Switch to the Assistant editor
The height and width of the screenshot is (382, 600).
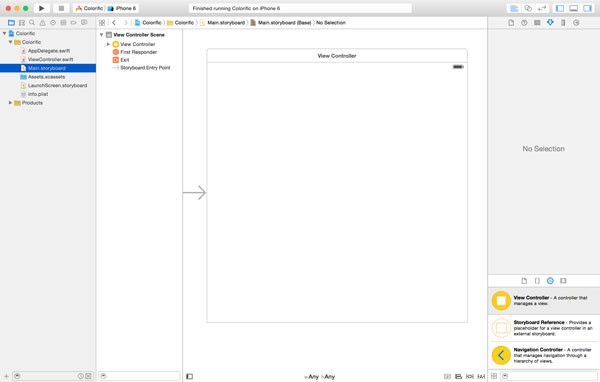[x=528, y=8]
